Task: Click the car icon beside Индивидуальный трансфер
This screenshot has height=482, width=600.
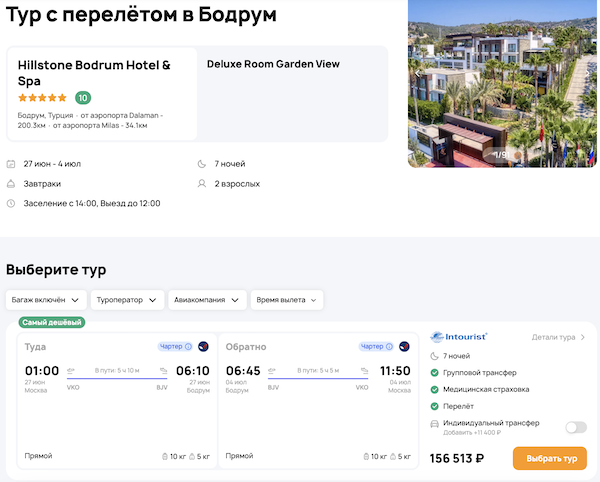Action: [434, 427]
